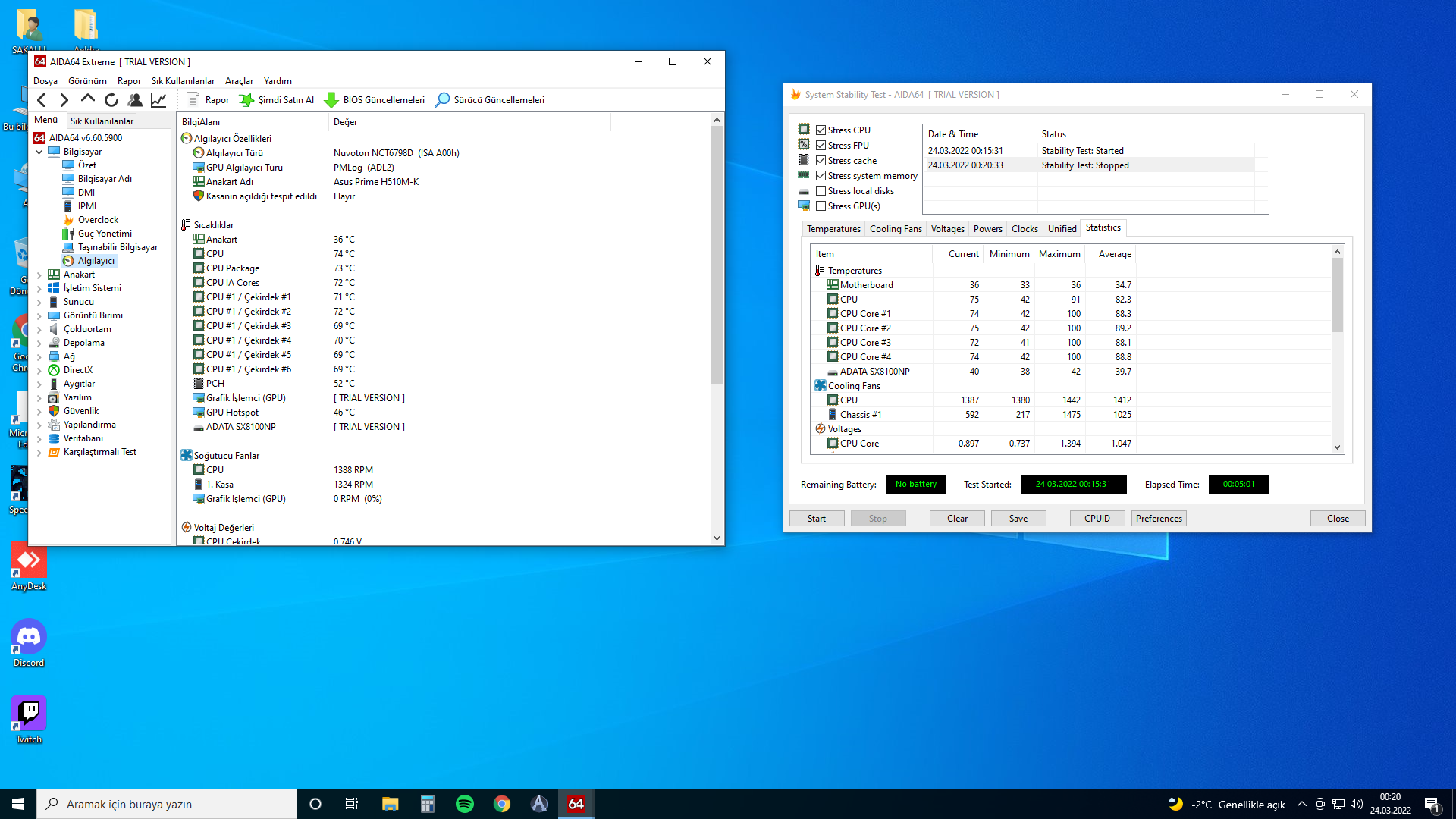The height and width of the screenshot is (819, 1456).
Task: Toggle the Stress FPU checkbox
Action: click(x=821, y=146)
